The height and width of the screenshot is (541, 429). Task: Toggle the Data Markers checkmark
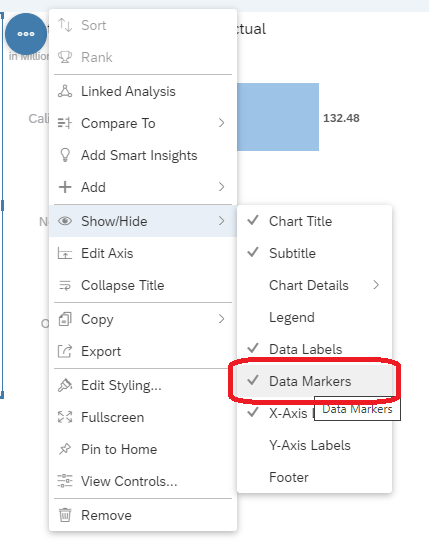(x=253, y=381)
